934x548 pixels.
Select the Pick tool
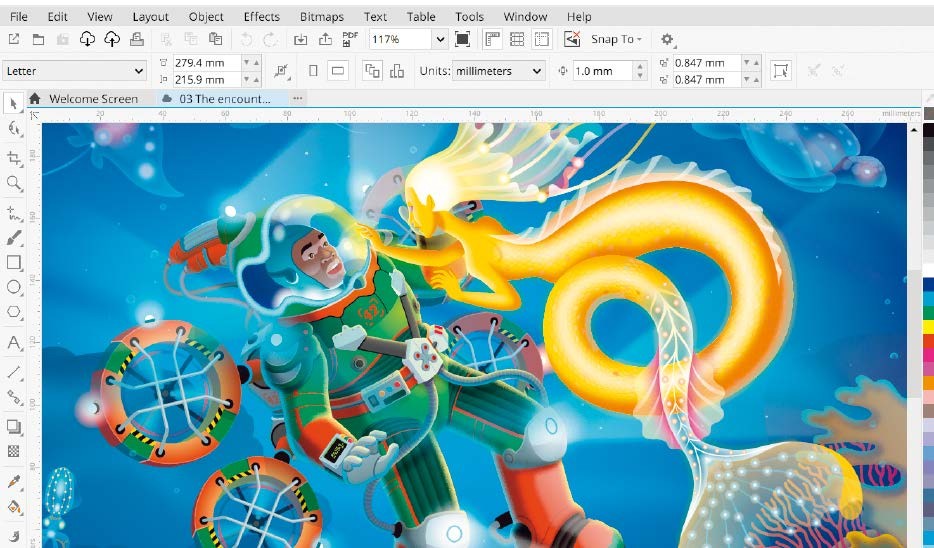pyautogui.click(x=14, y=104)
